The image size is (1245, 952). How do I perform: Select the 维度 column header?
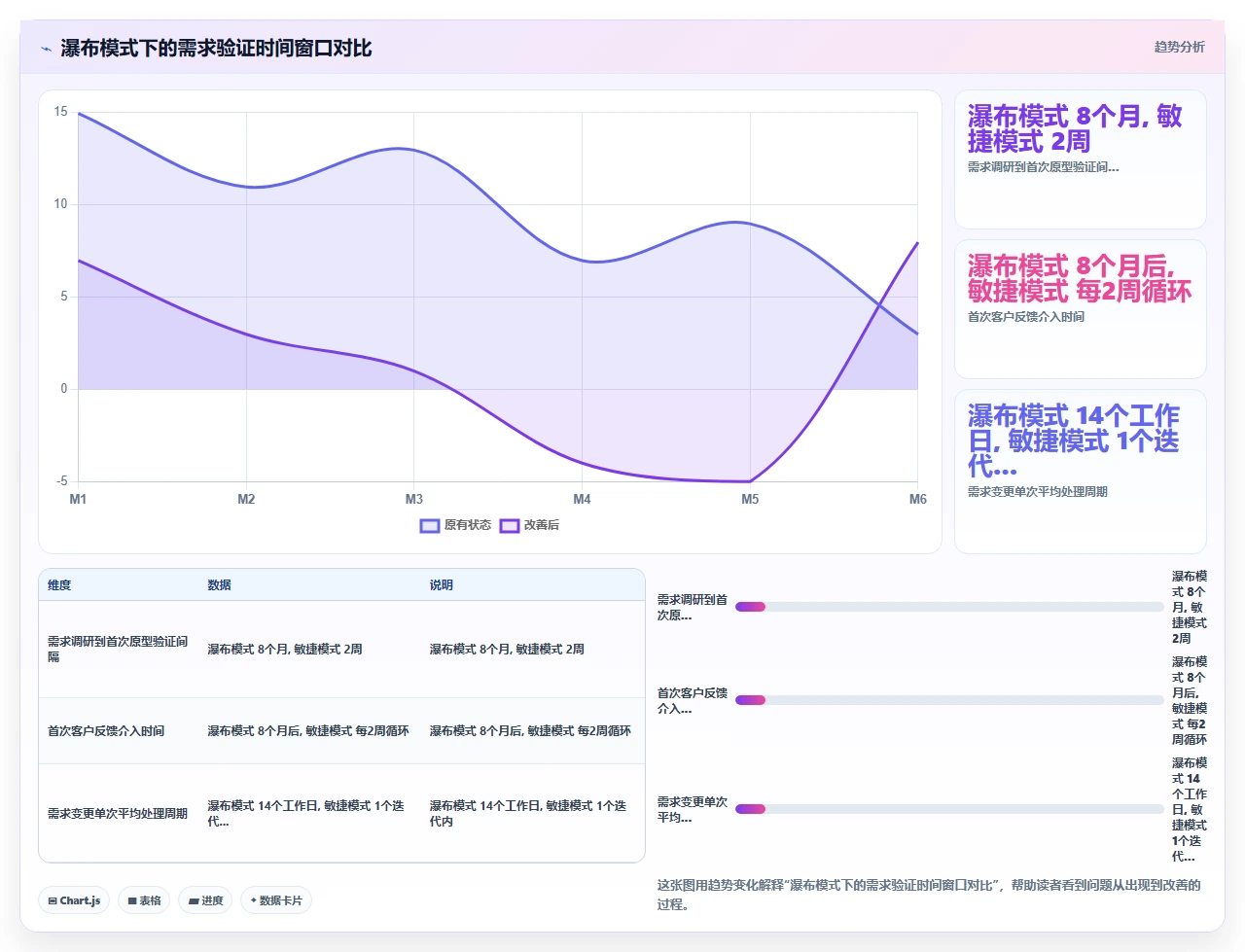pos(59,585)
